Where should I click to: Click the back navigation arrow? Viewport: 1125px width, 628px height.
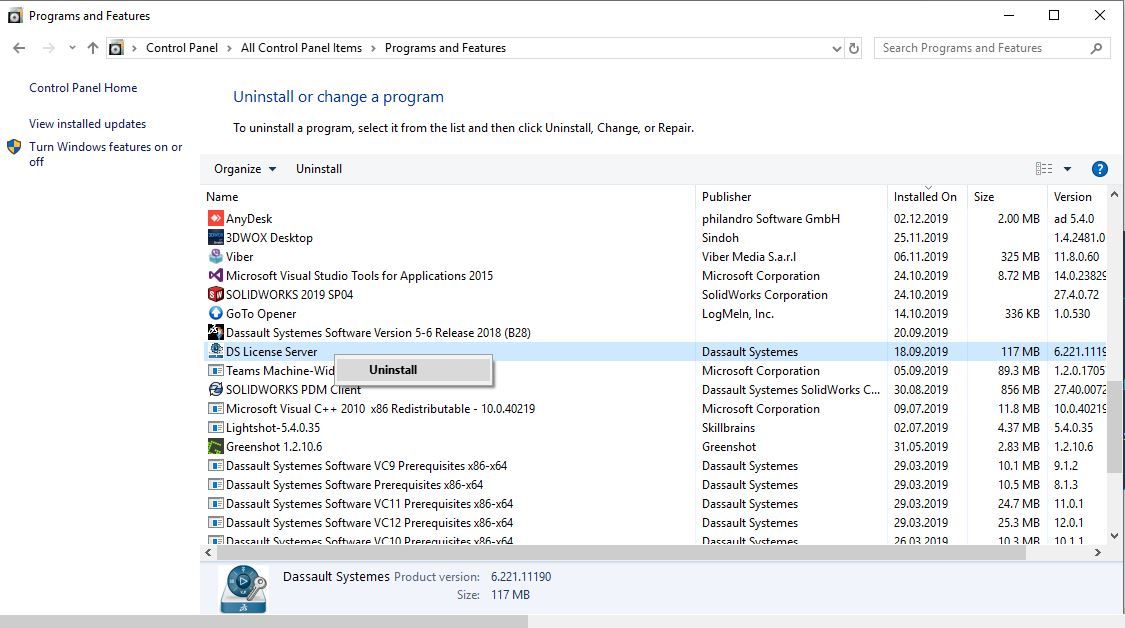coord(19,48)
